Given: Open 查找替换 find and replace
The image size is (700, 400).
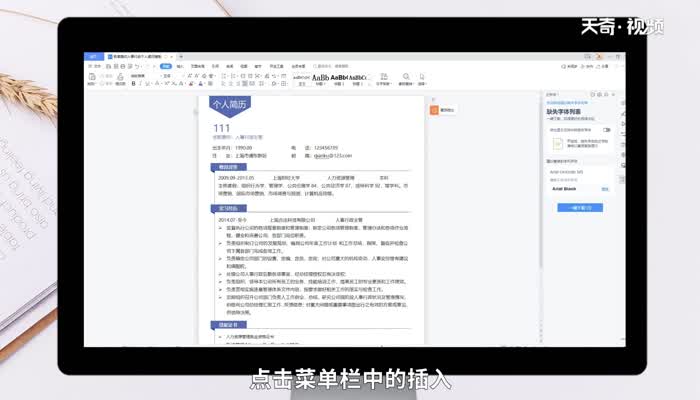Looking at the screenshot, I should (406, 79).
